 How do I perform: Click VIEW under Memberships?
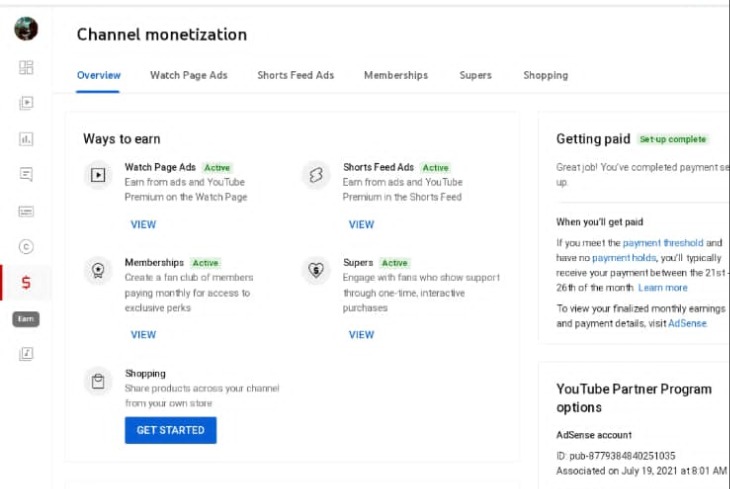pyautogui.click(x=143, y=335)
